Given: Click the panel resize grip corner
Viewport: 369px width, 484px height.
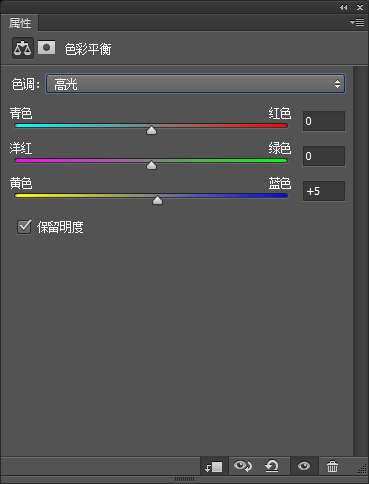Looking at the screenshot, I should 362,469.
